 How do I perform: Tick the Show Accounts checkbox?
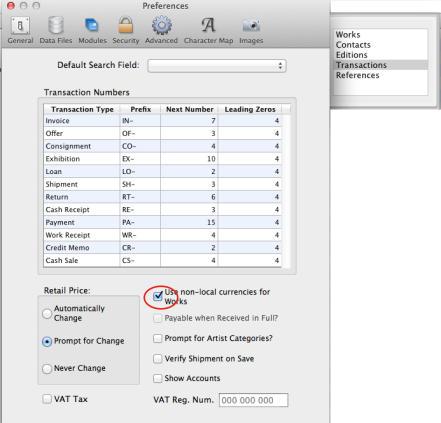157,378
